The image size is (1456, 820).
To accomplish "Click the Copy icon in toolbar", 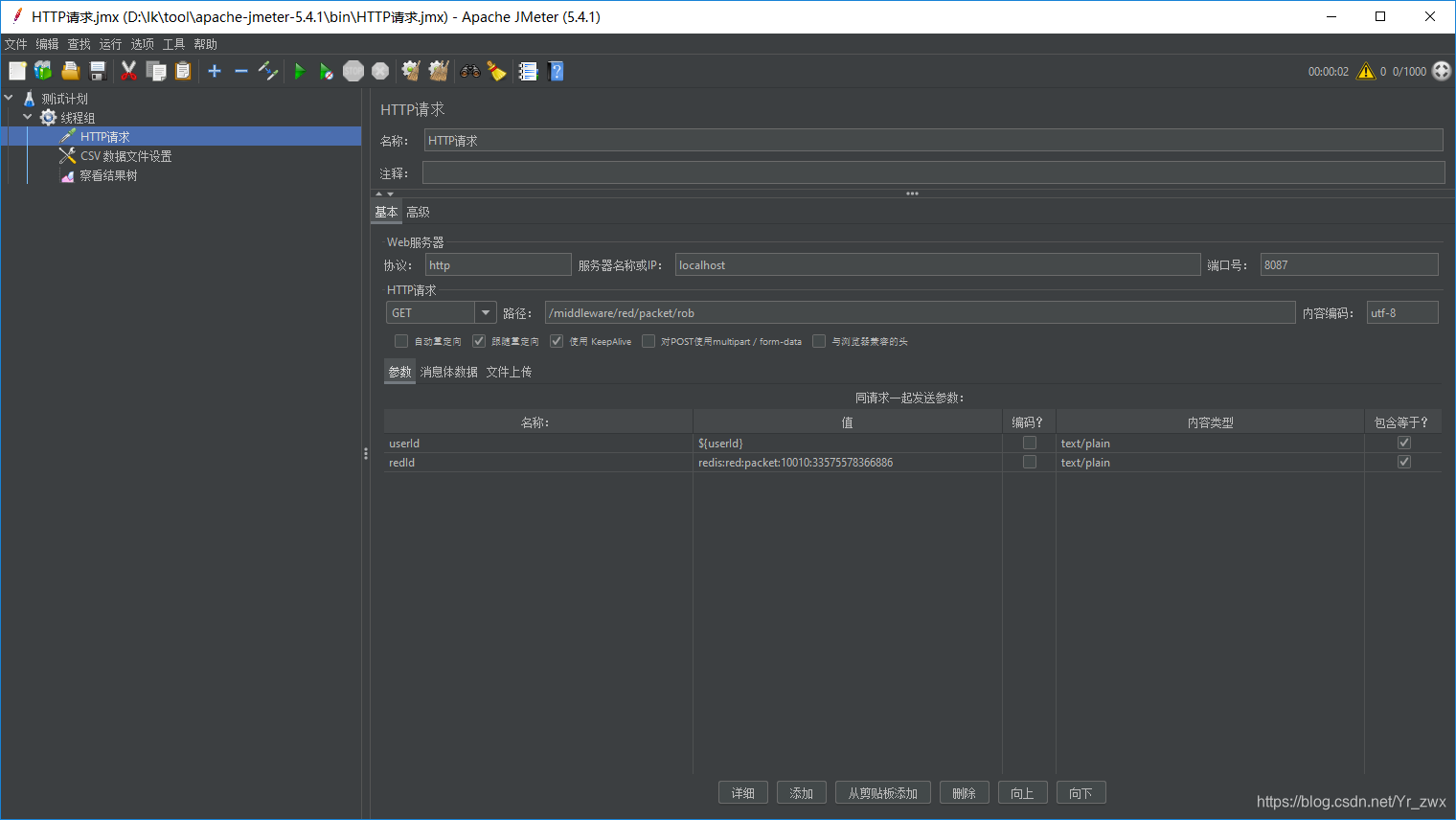I will [x=156, y=71].
